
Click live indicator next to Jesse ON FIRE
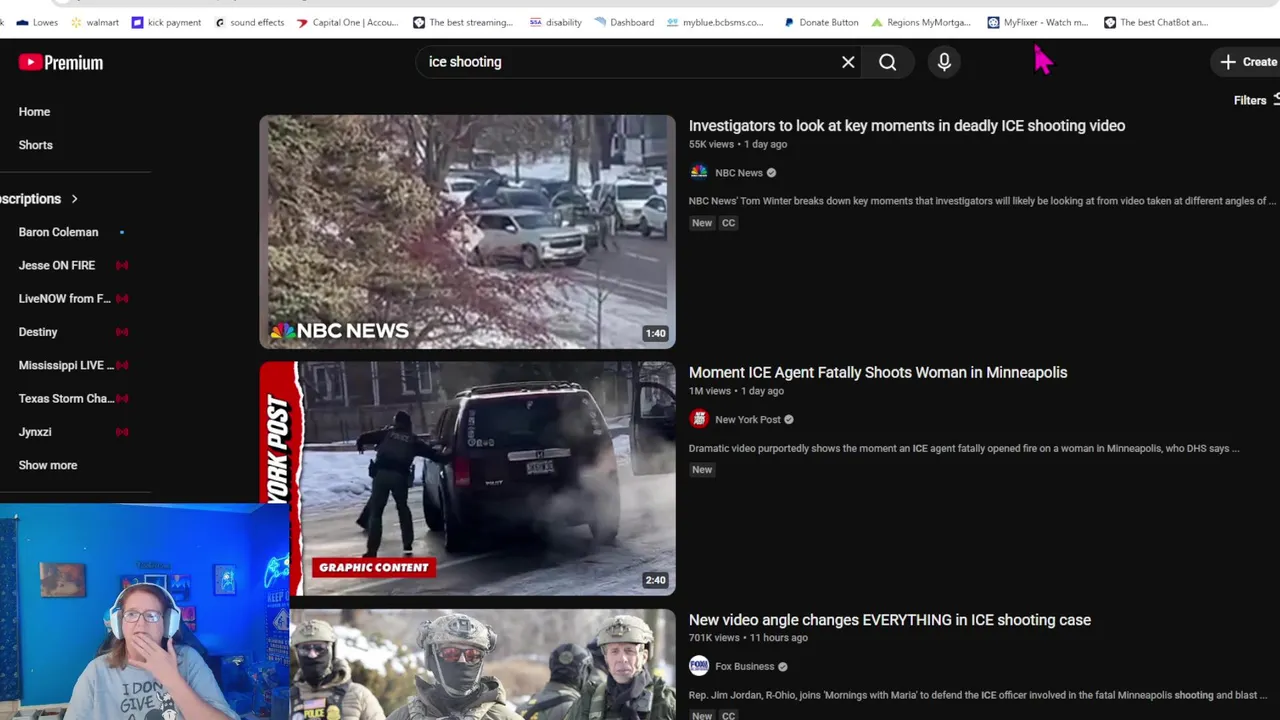(122, 265)
